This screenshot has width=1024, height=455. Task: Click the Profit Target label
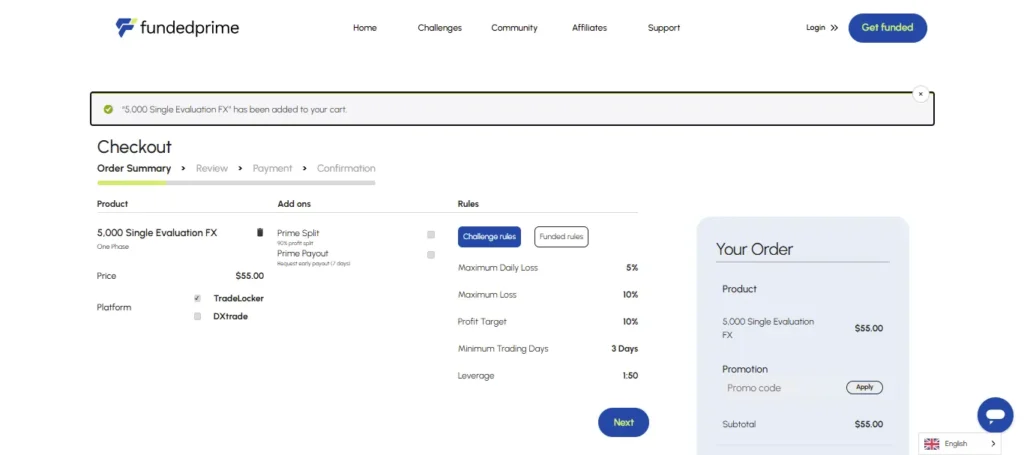pyautogui.click(x=482, y=322)
